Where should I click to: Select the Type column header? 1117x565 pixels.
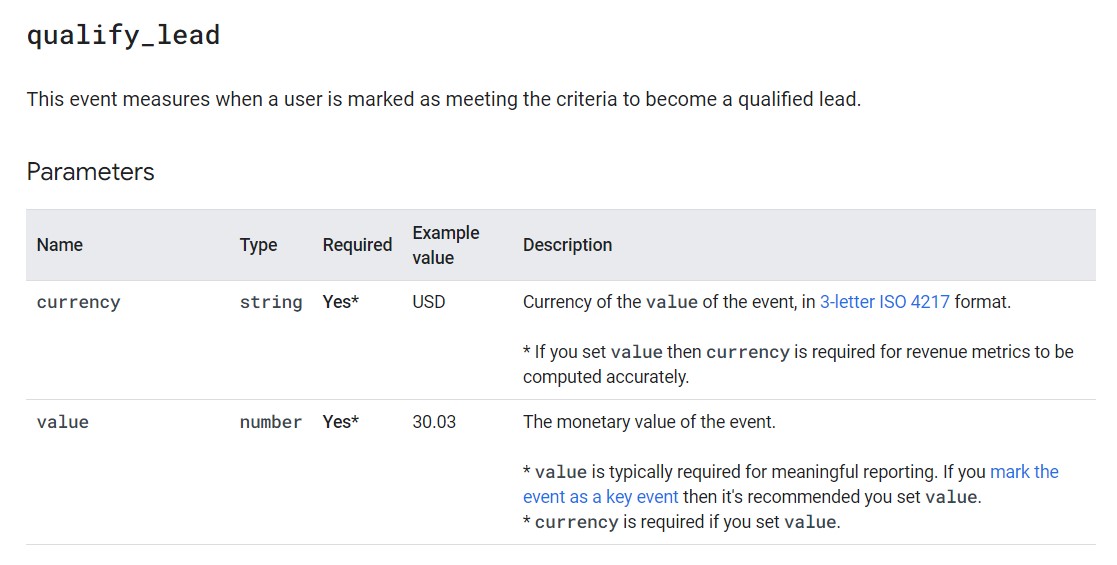click(258, 245)
